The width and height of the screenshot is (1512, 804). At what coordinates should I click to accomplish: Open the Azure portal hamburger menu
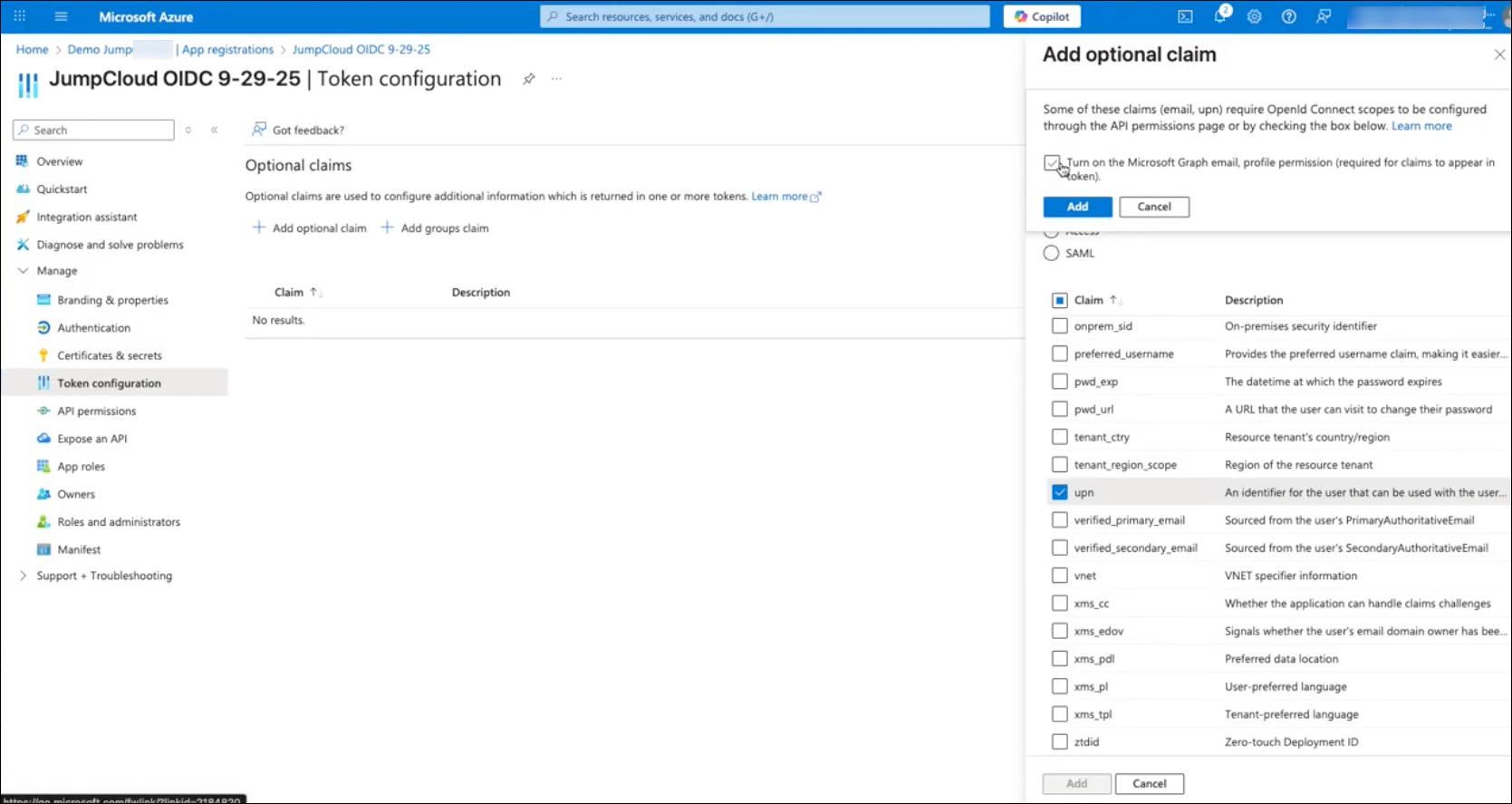click(61, 16)
